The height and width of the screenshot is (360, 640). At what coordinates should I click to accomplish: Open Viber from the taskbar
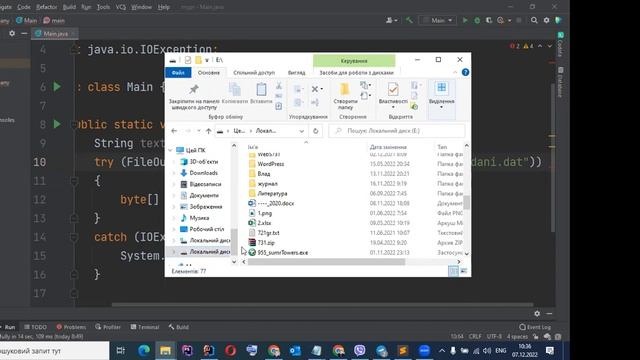(360, 351)
